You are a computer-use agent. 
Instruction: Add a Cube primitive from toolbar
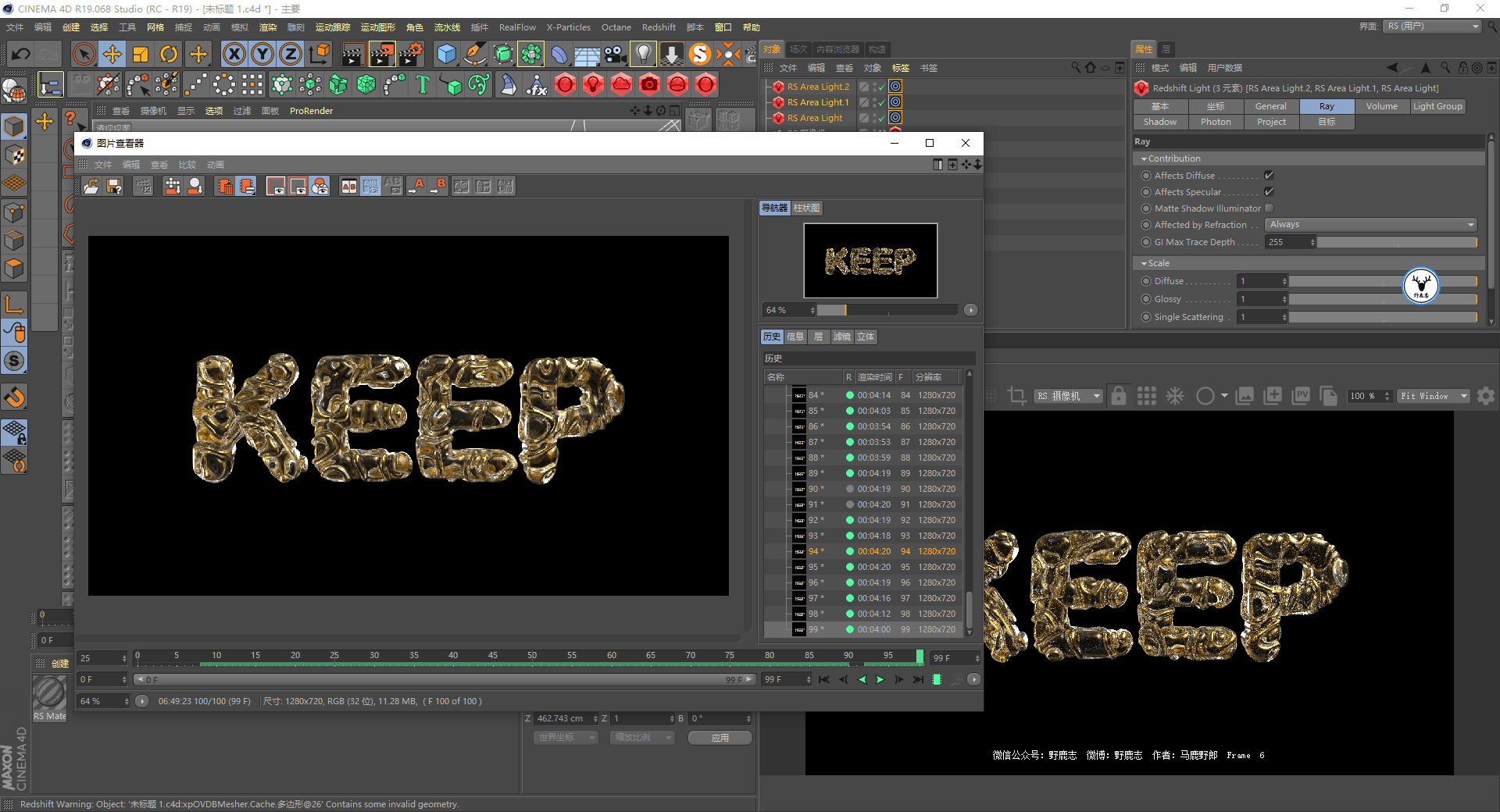coord(446,54)
